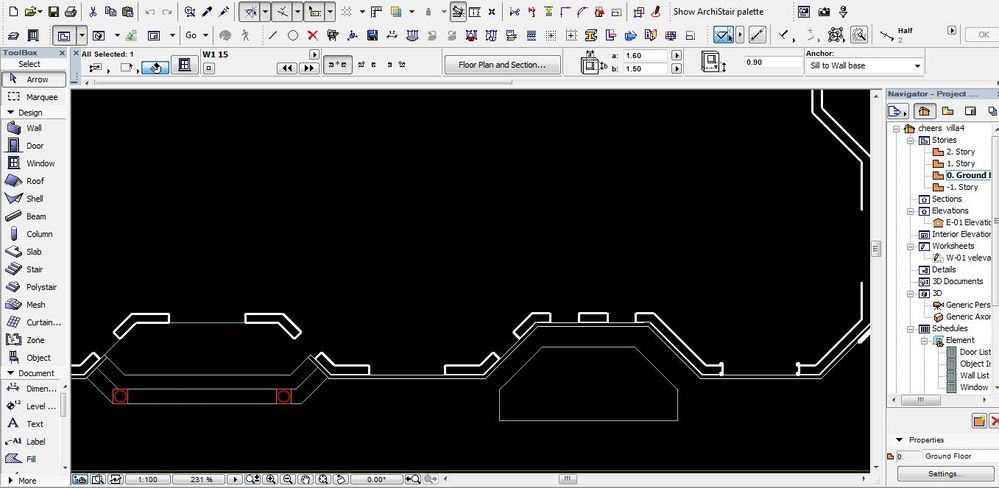Screen dimensions: 999x488
Task: Collapse the Document section of the ToolBox
Action: pyautogui.click(x=10, y=373)
